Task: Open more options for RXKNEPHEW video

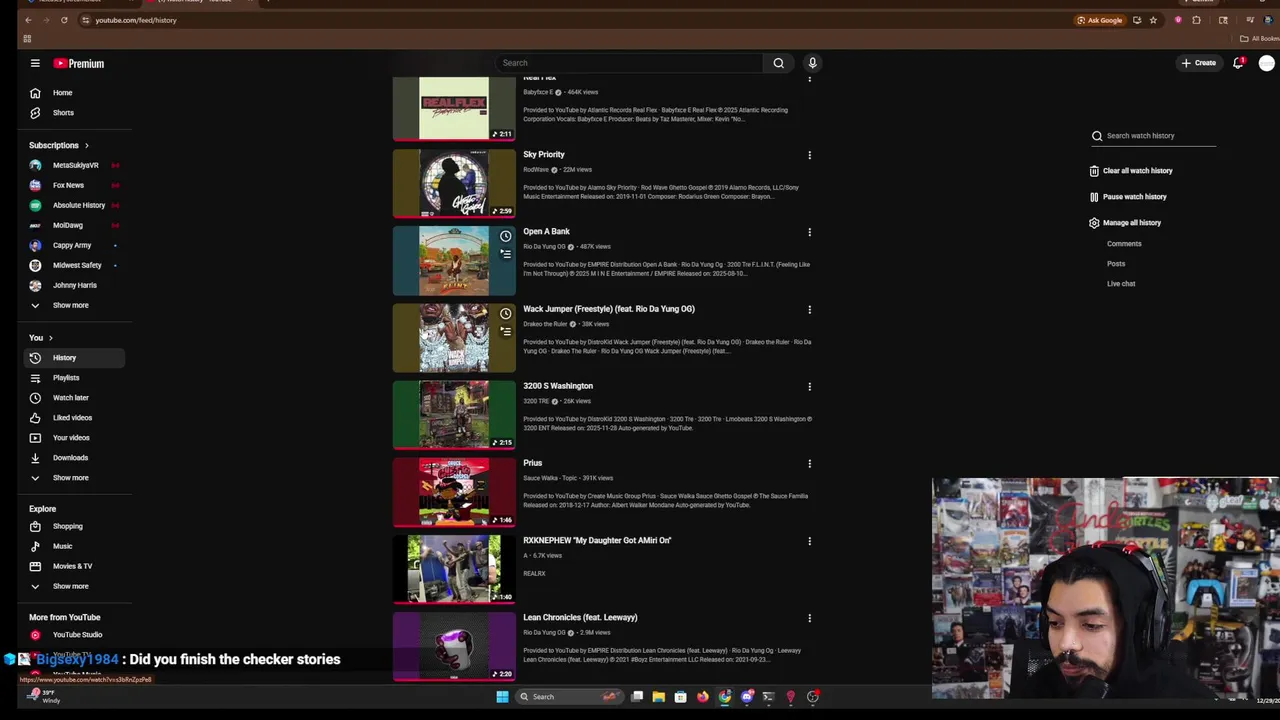Action: tap(809, 541)
